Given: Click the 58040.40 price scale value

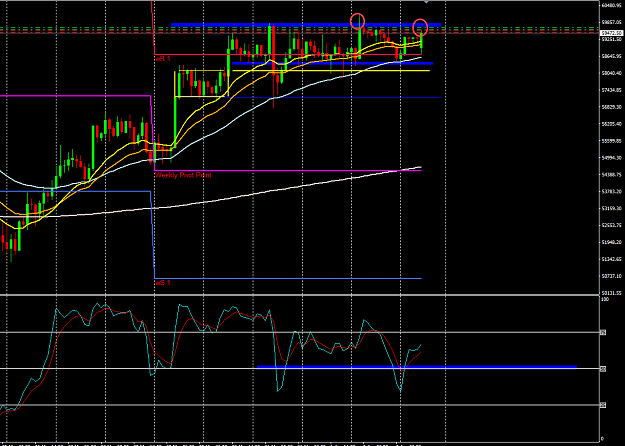Looking at the screenshot, I should [612, 73].
